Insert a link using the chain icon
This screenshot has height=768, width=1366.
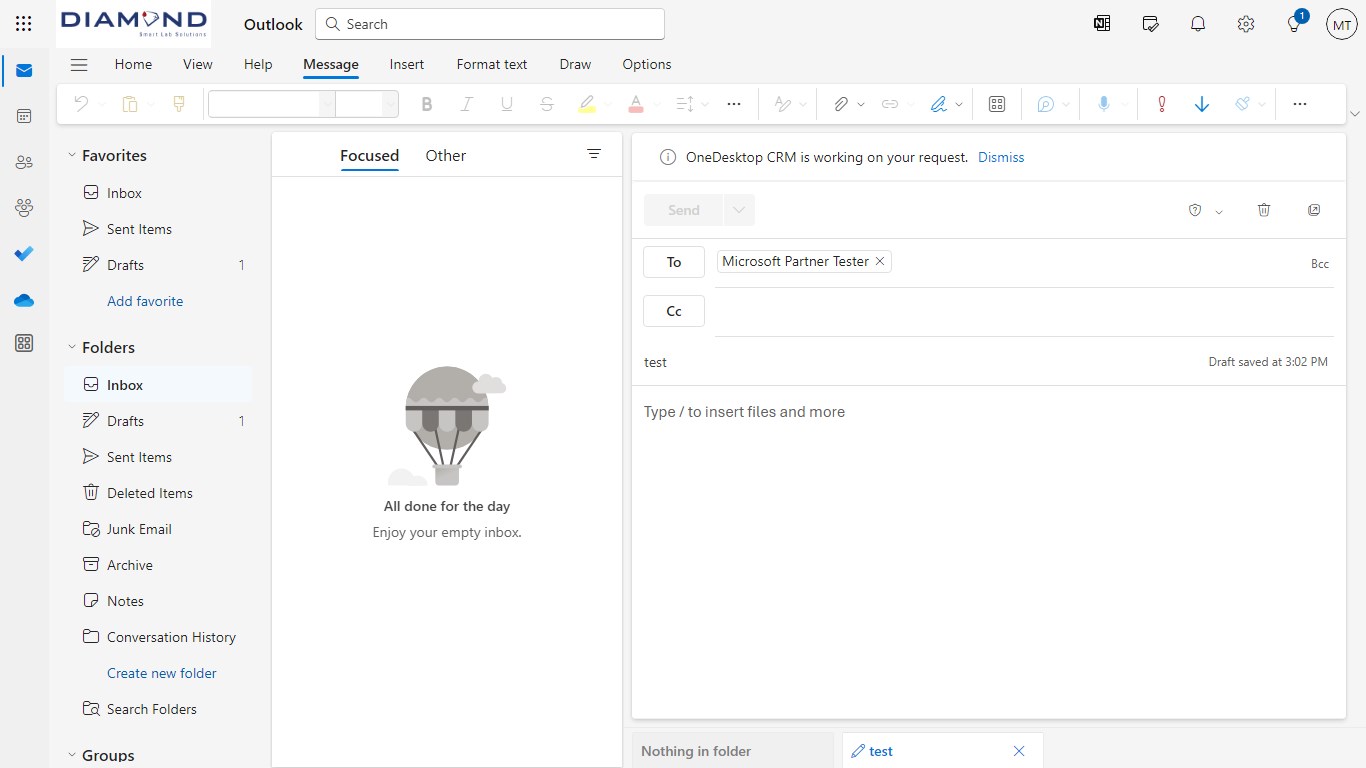889,104
